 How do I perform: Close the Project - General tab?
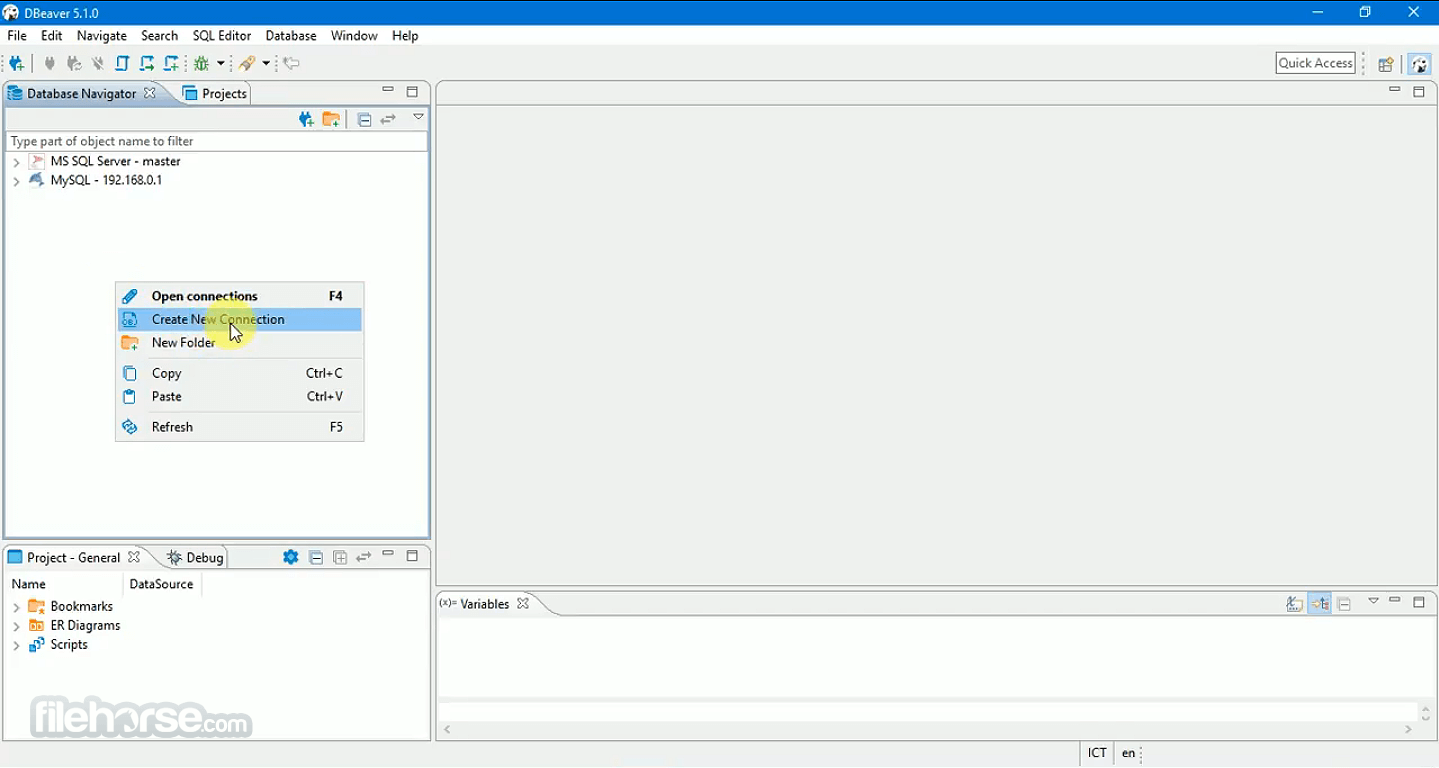134,557
